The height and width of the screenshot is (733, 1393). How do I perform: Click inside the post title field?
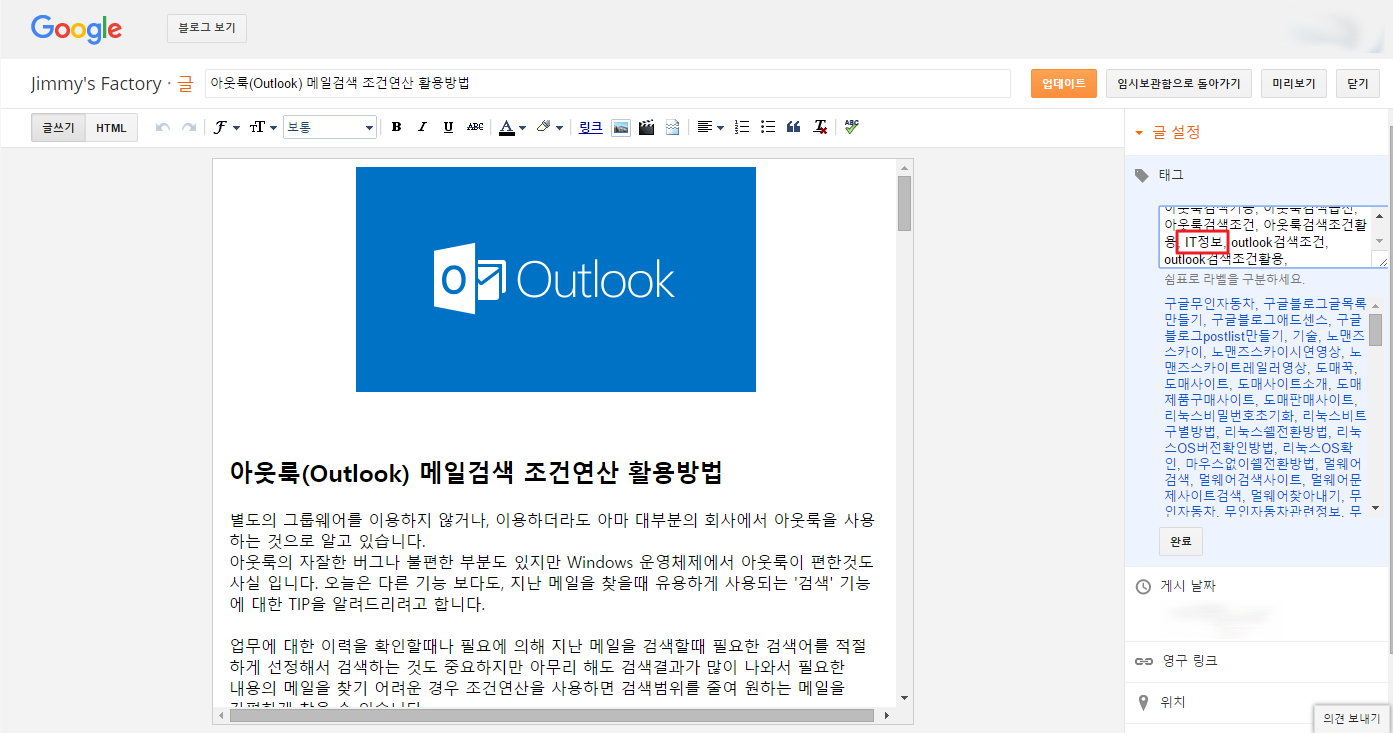pyautogui.click(x=608, y=83)
